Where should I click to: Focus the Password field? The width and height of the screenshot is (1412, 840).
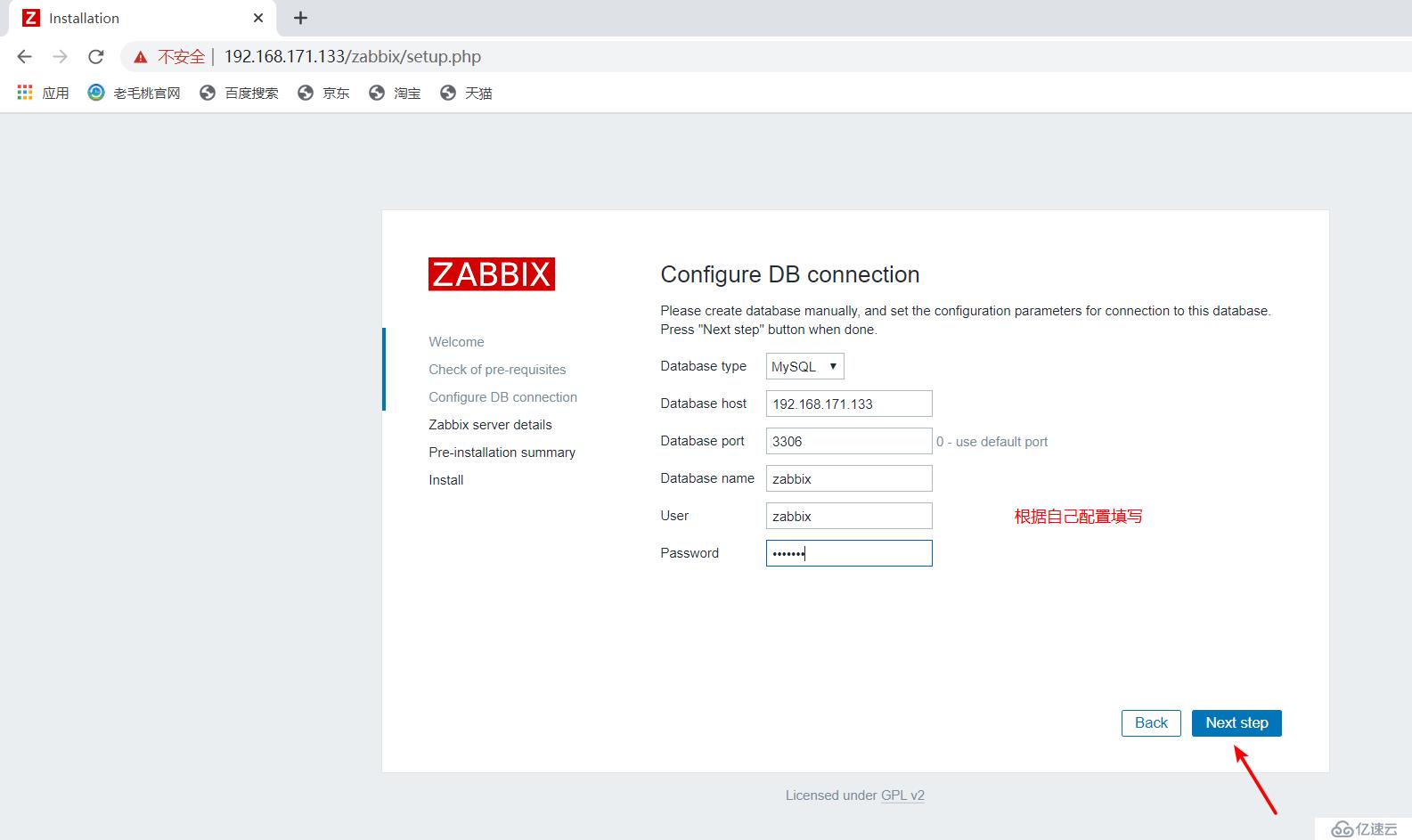[x=849, y=553]
